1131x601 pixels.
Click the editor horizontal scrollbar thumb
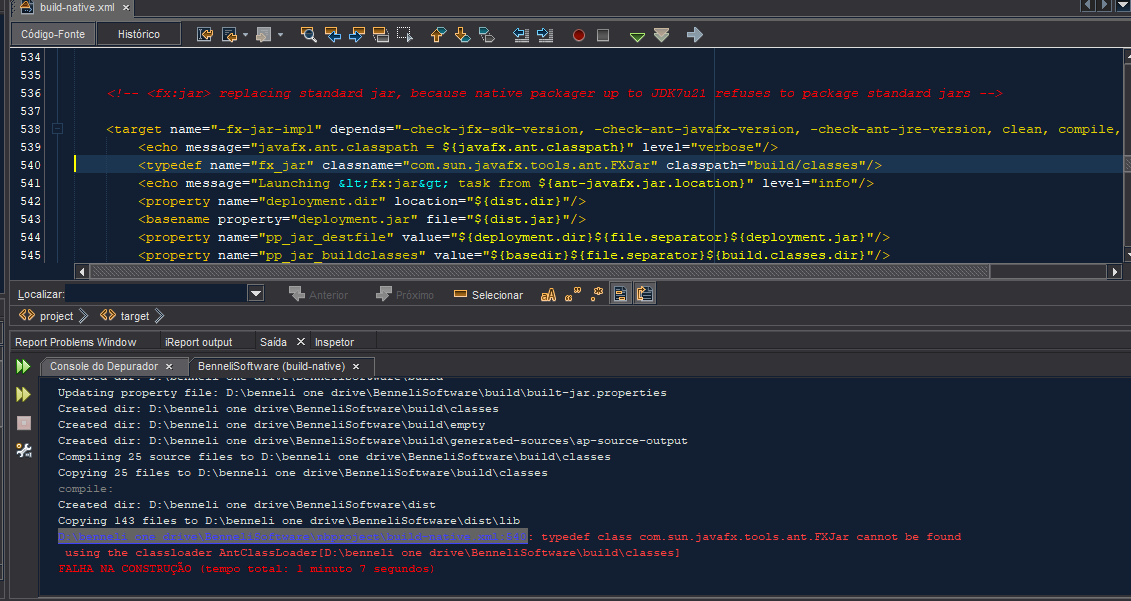(x=539, y=271)
